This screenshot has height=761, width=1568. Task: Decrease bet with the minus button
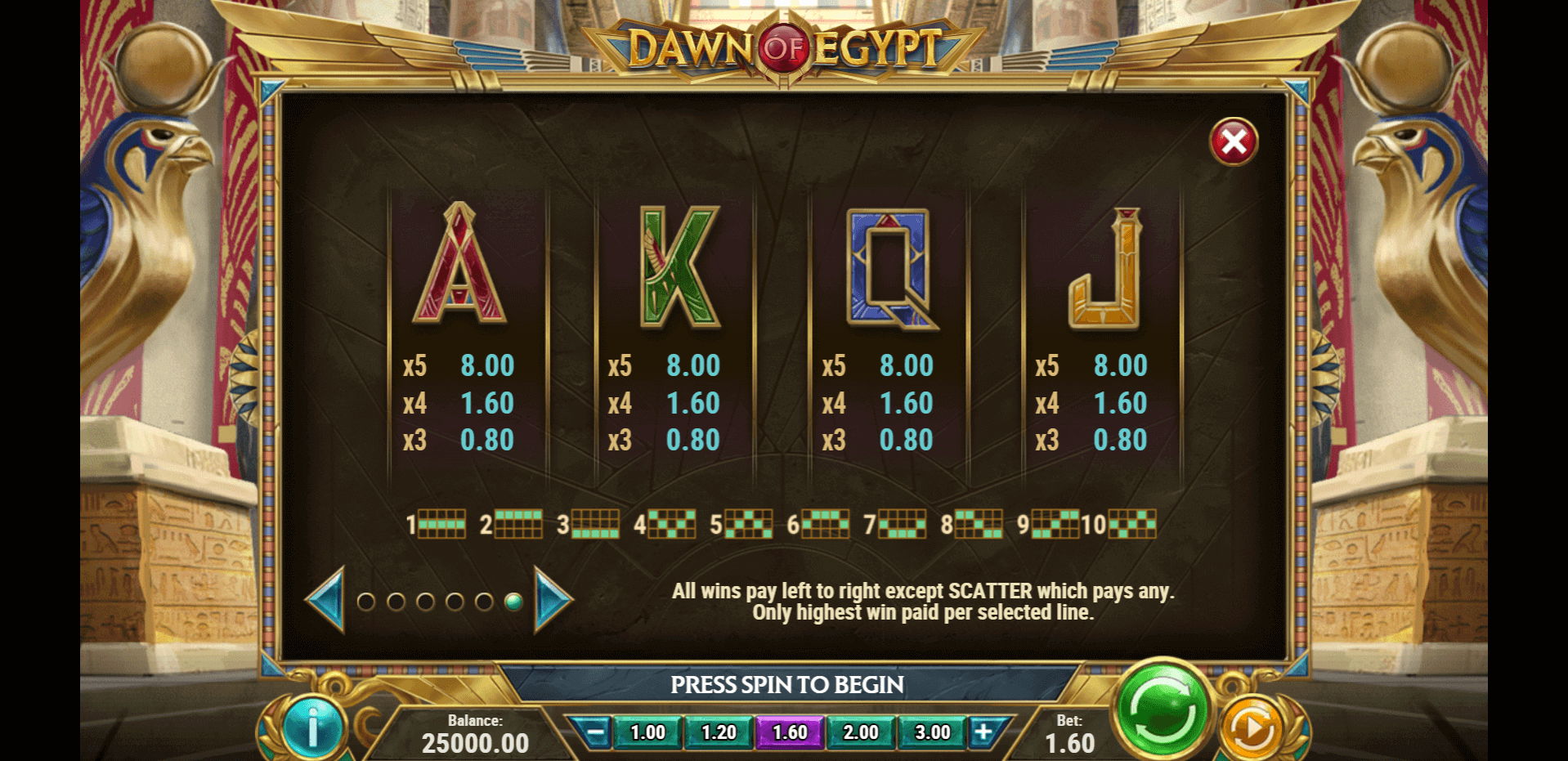(596, 732)
